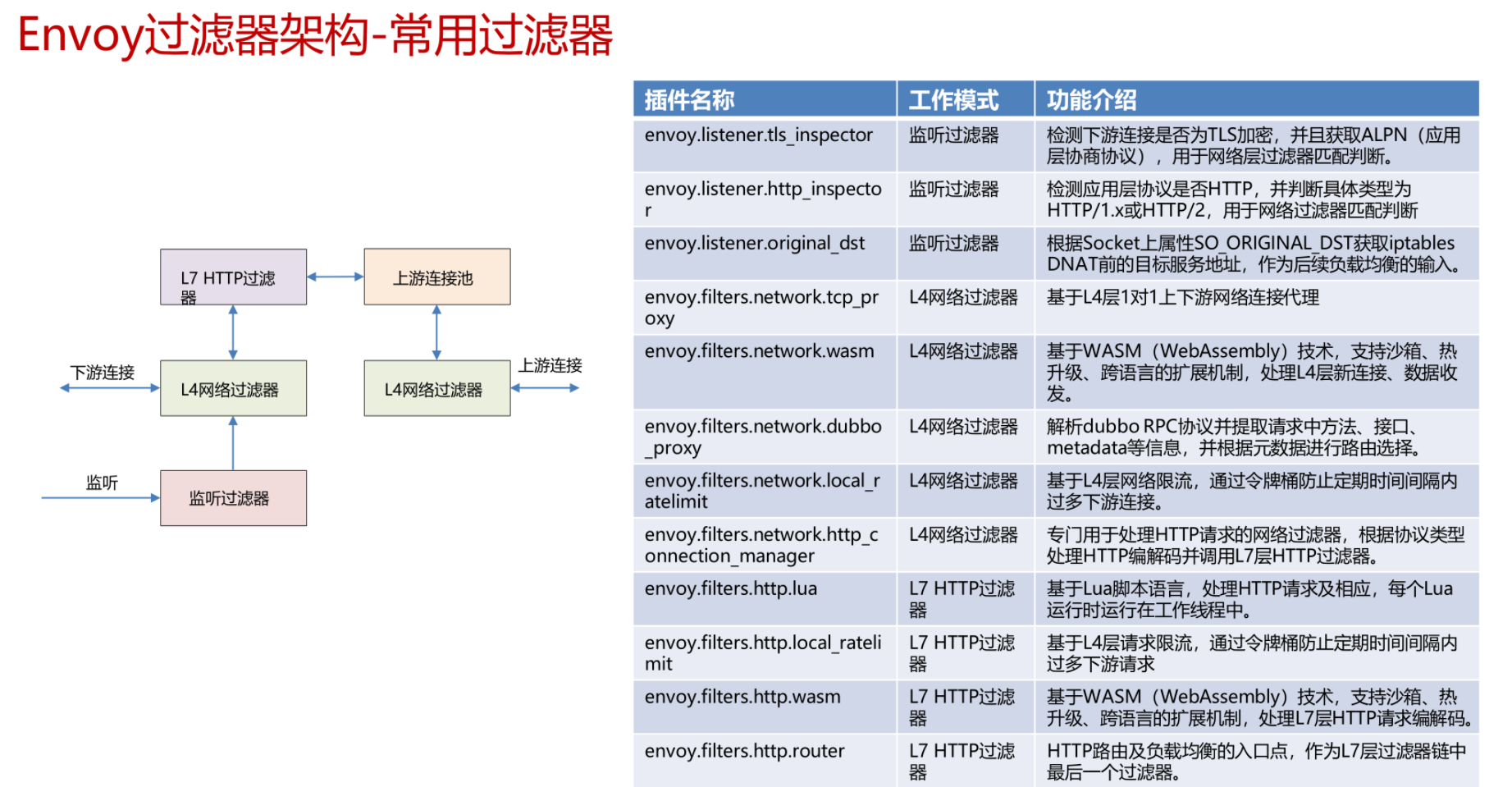
Task: Select envoy.filters.http.wasm cell
Action: (765, 708)
